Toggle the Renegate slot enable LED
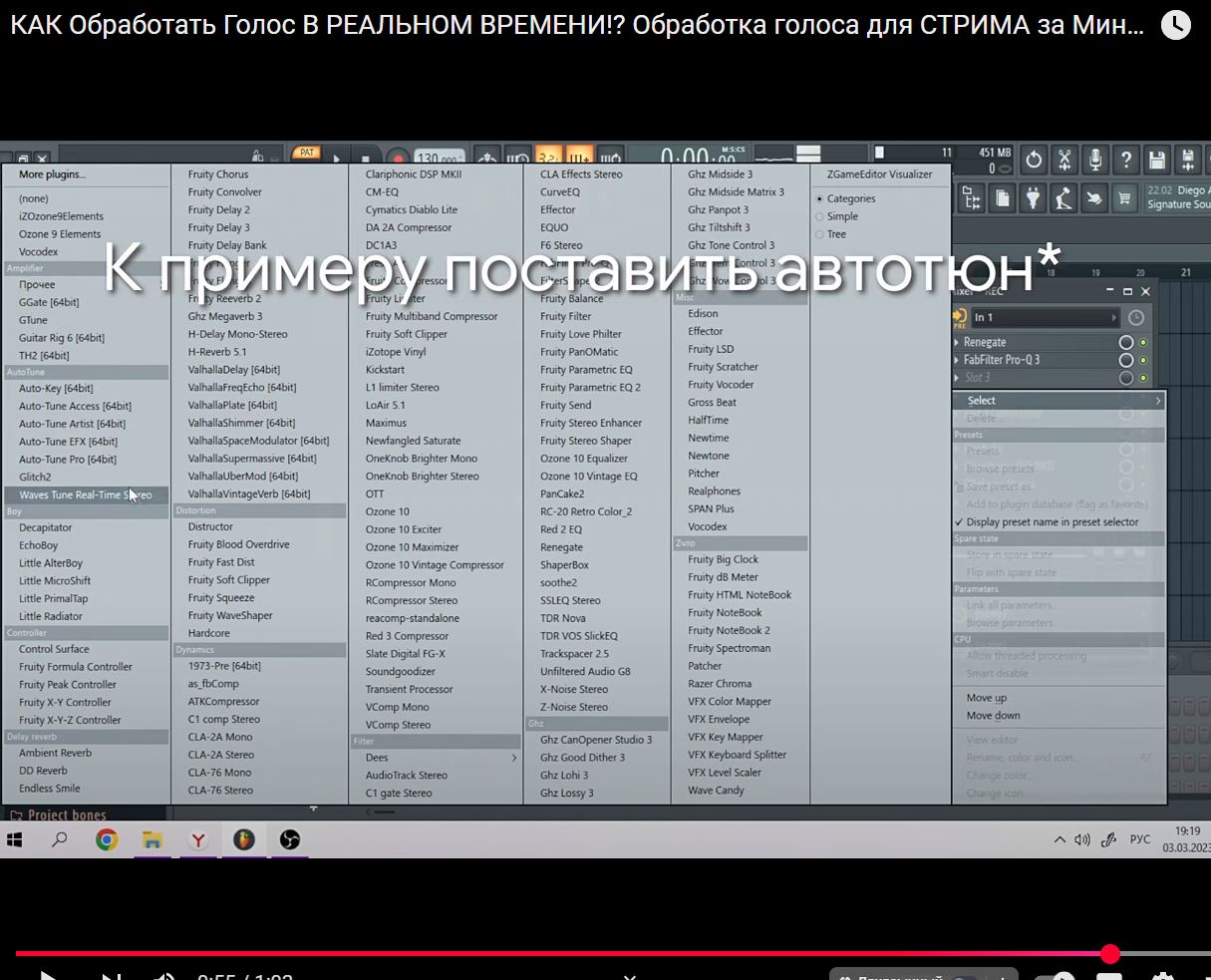Screen dimensions: 1211x980 1143,342
